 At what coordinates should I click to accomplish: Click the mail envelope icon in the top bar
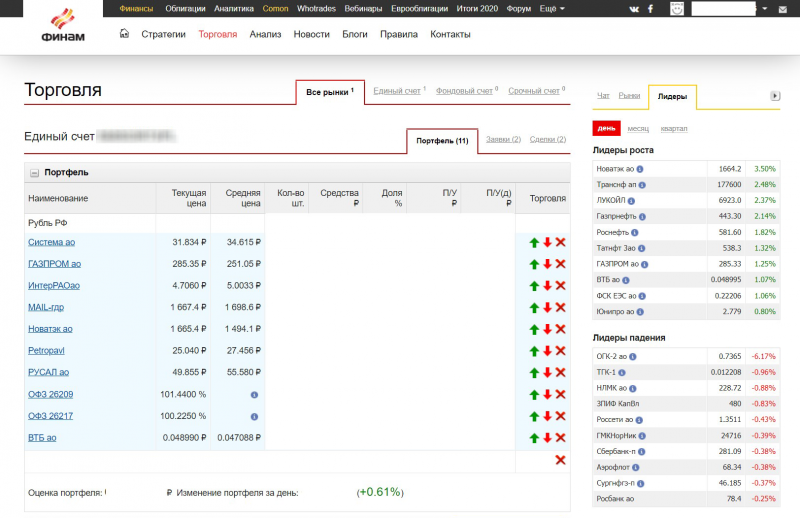(785, 8)
